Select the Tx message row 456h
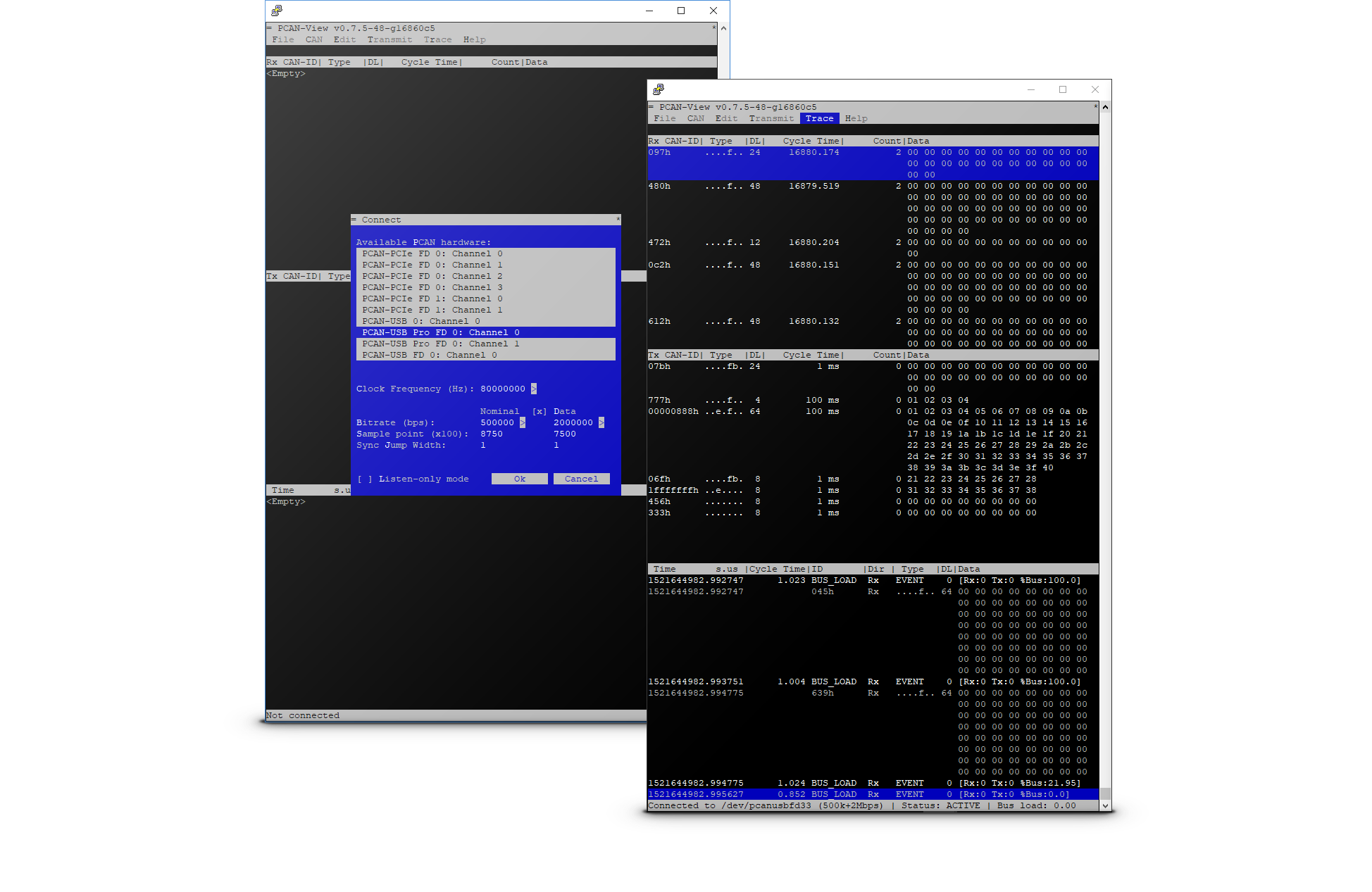This screenshot has width=1372, height=892. 873,501
